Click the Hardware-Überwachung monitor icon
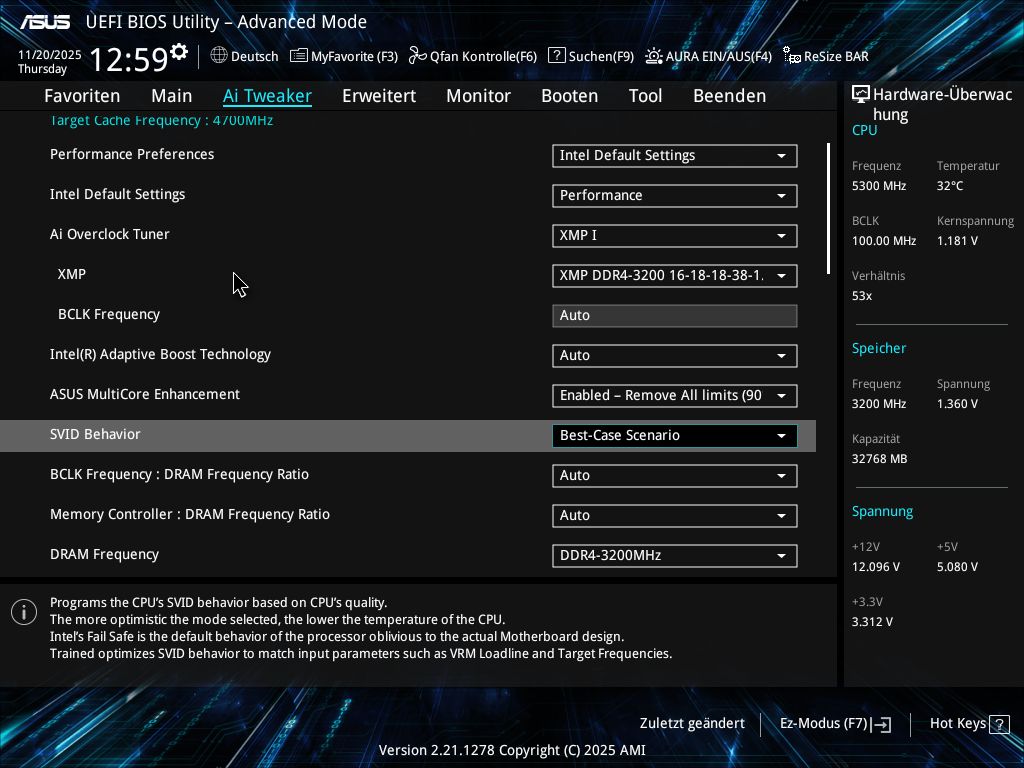 [861, 95]
